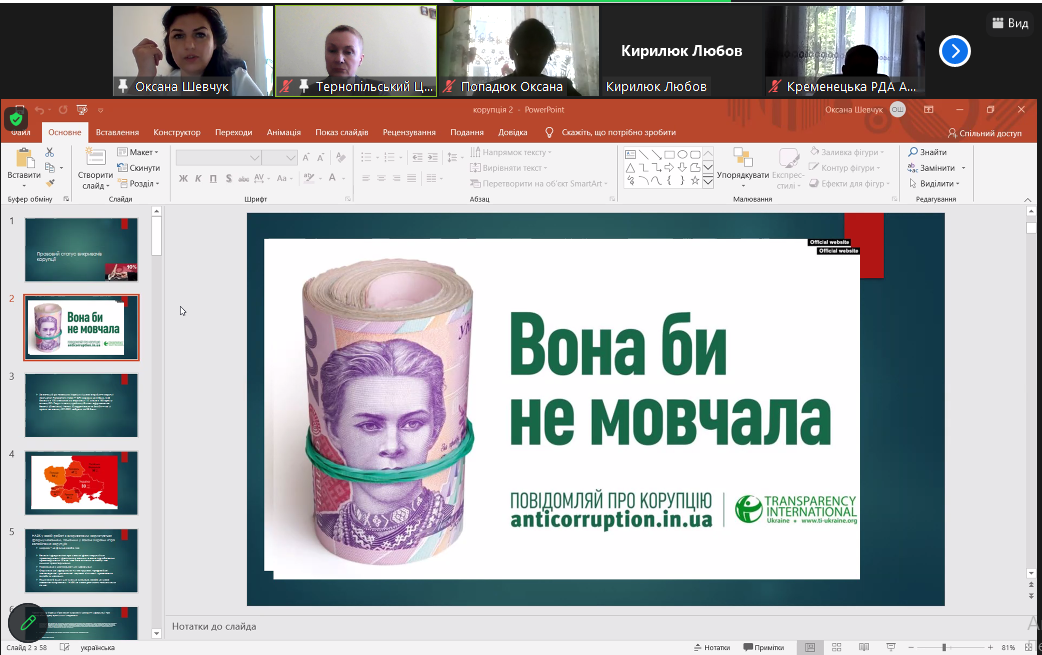
Task: Open the Макет layout dropdown
Action: coord(138,152)
